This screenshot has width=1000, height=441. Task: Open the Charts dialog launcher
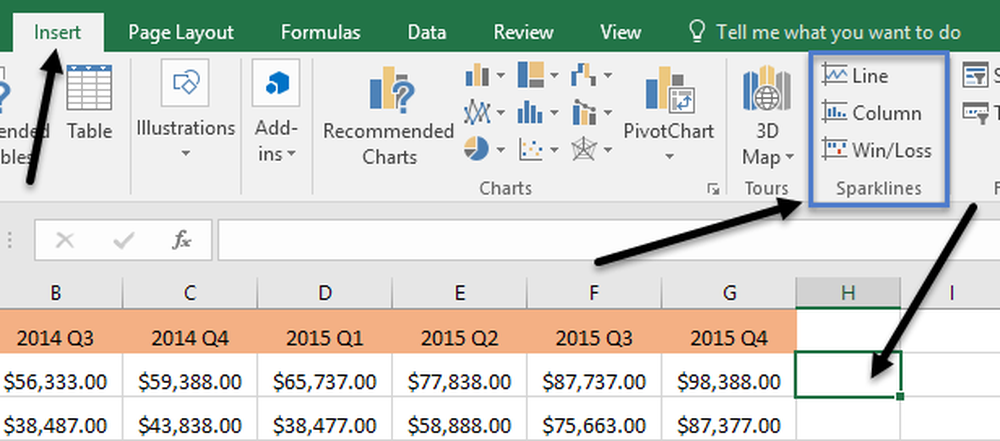tap(713, 189)
